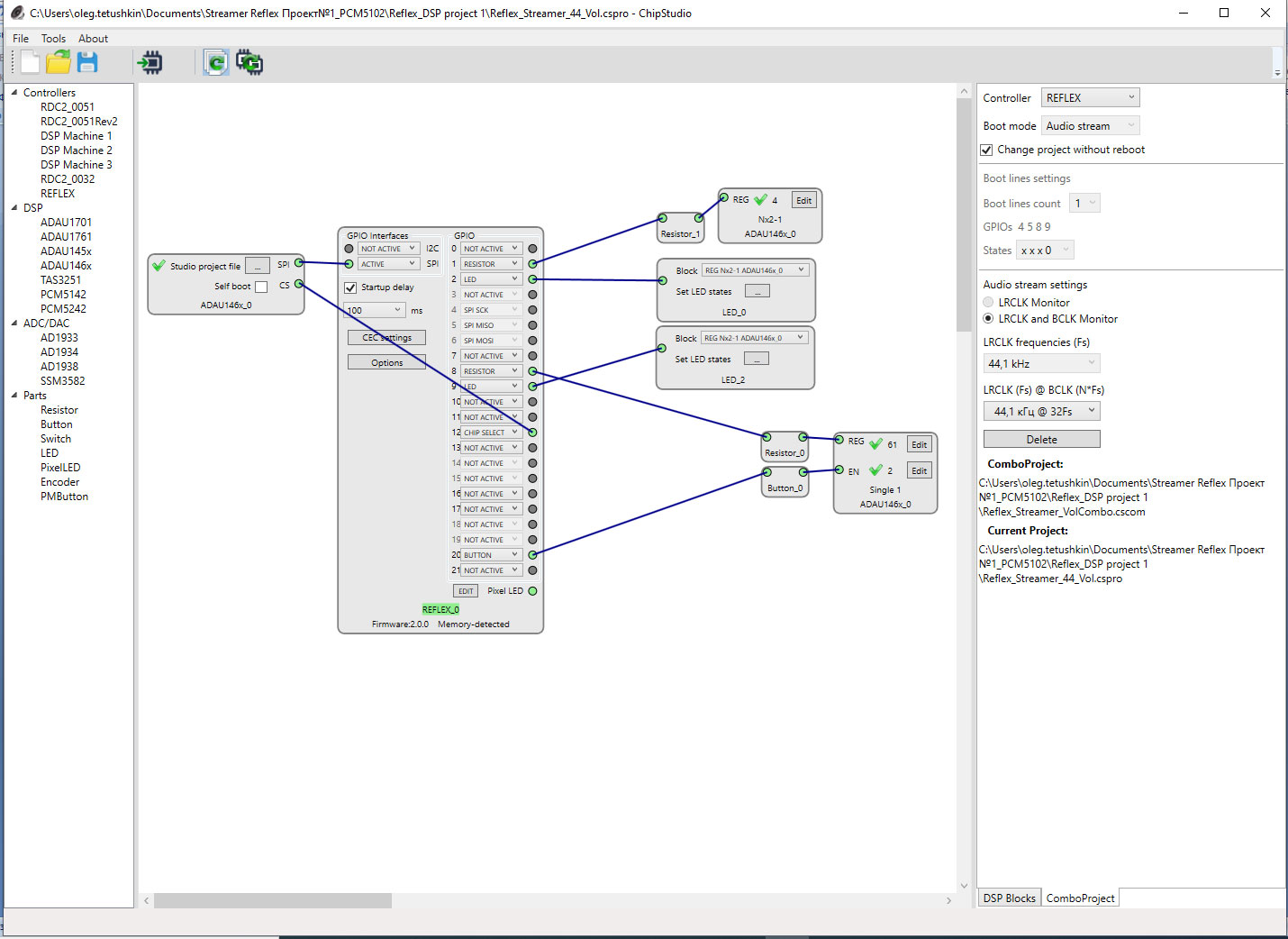Open the Controller REFLEX dropdown
1288x939 pixels.
coord(1091,97)
